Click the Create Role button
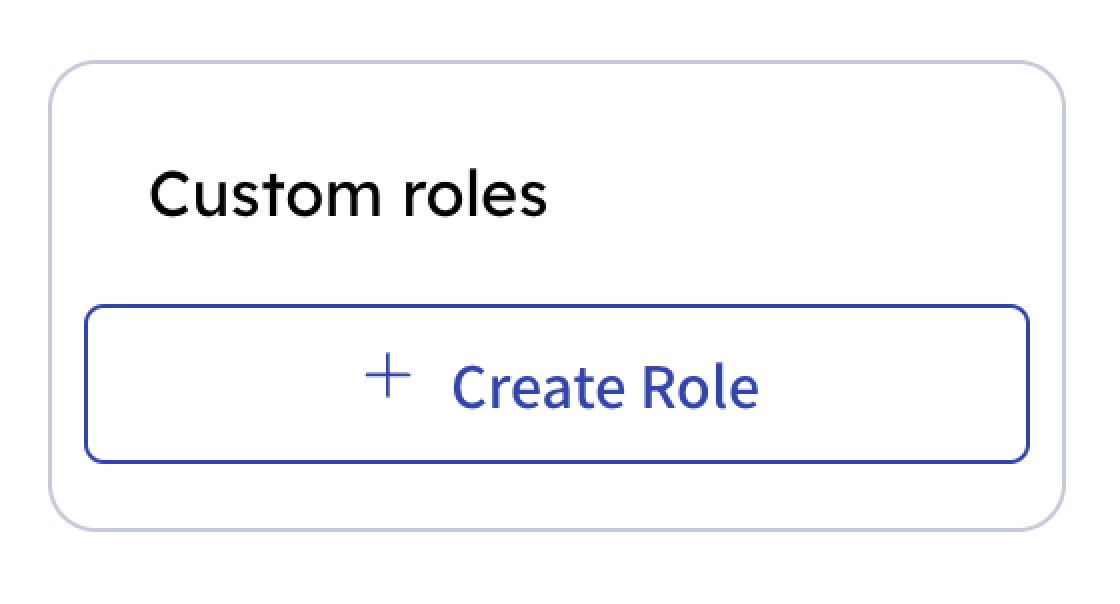 tap(556, 384)
